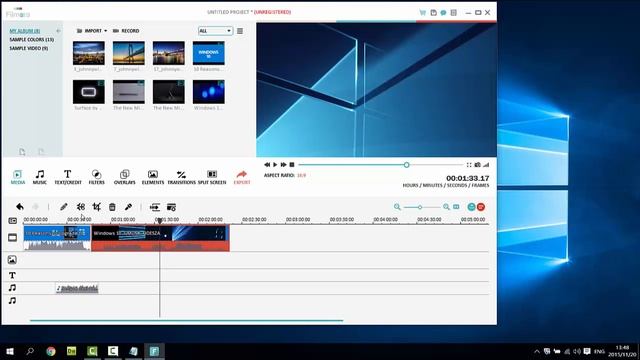Click the back arrow beside My Album

58,31
